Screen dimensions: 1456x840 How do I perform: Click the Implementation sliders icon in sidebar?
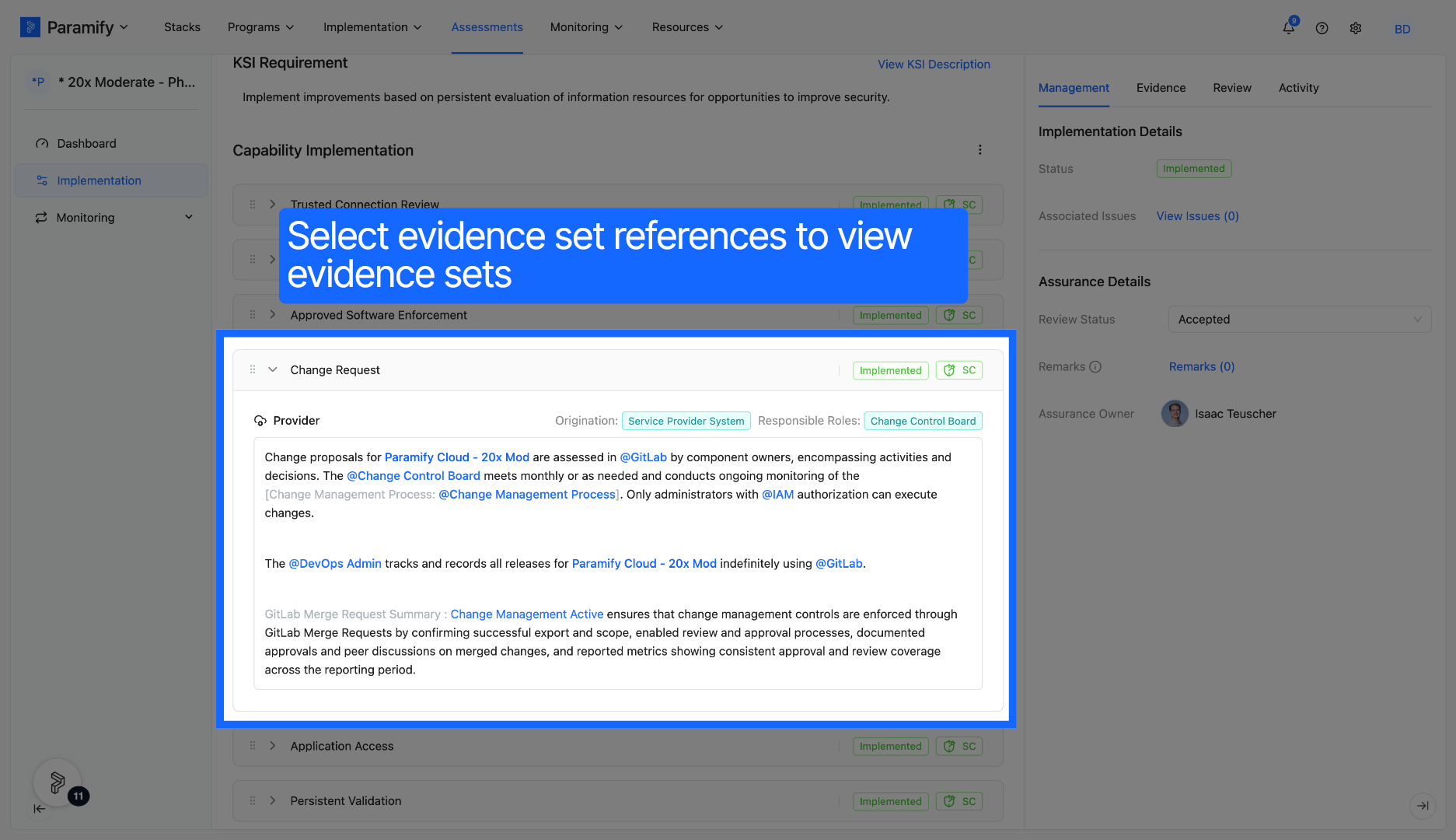42,180
